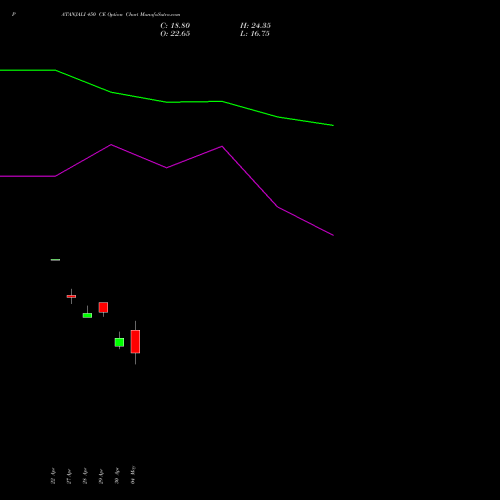Click the low value L: 16.75

[x=255, y=34]
